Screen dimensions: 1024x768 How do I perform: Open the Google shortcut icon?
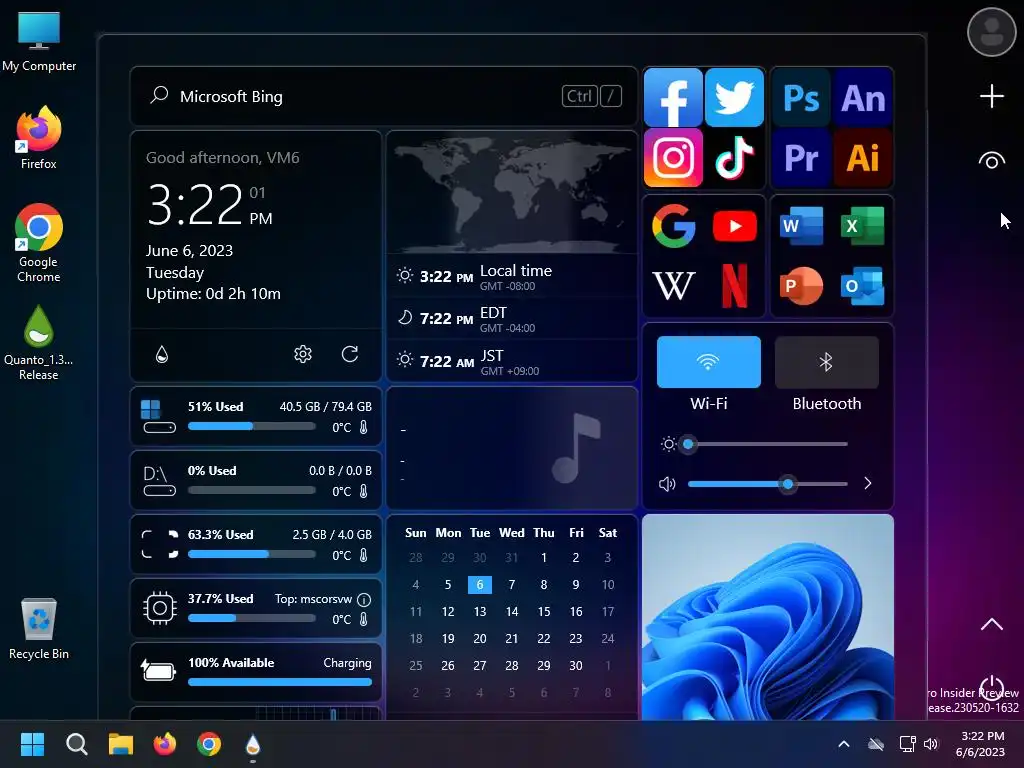click(673, 226)
